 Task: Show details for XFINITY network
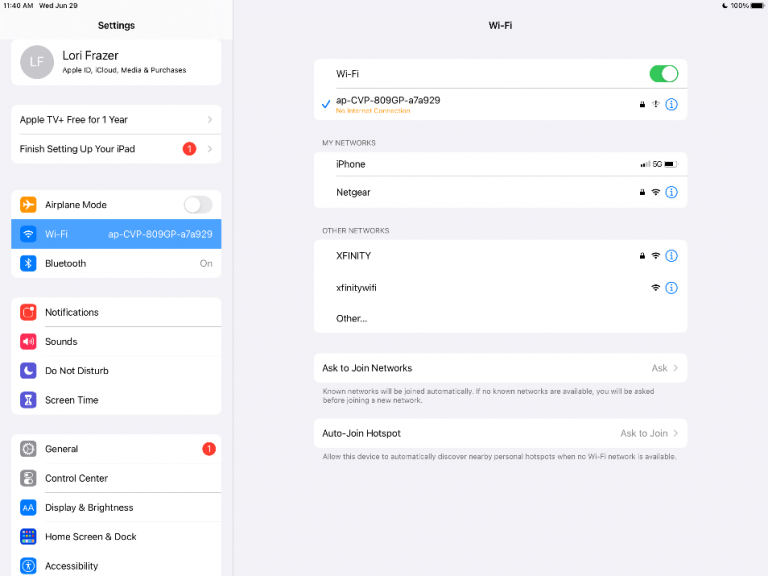(x=671, y=256)
